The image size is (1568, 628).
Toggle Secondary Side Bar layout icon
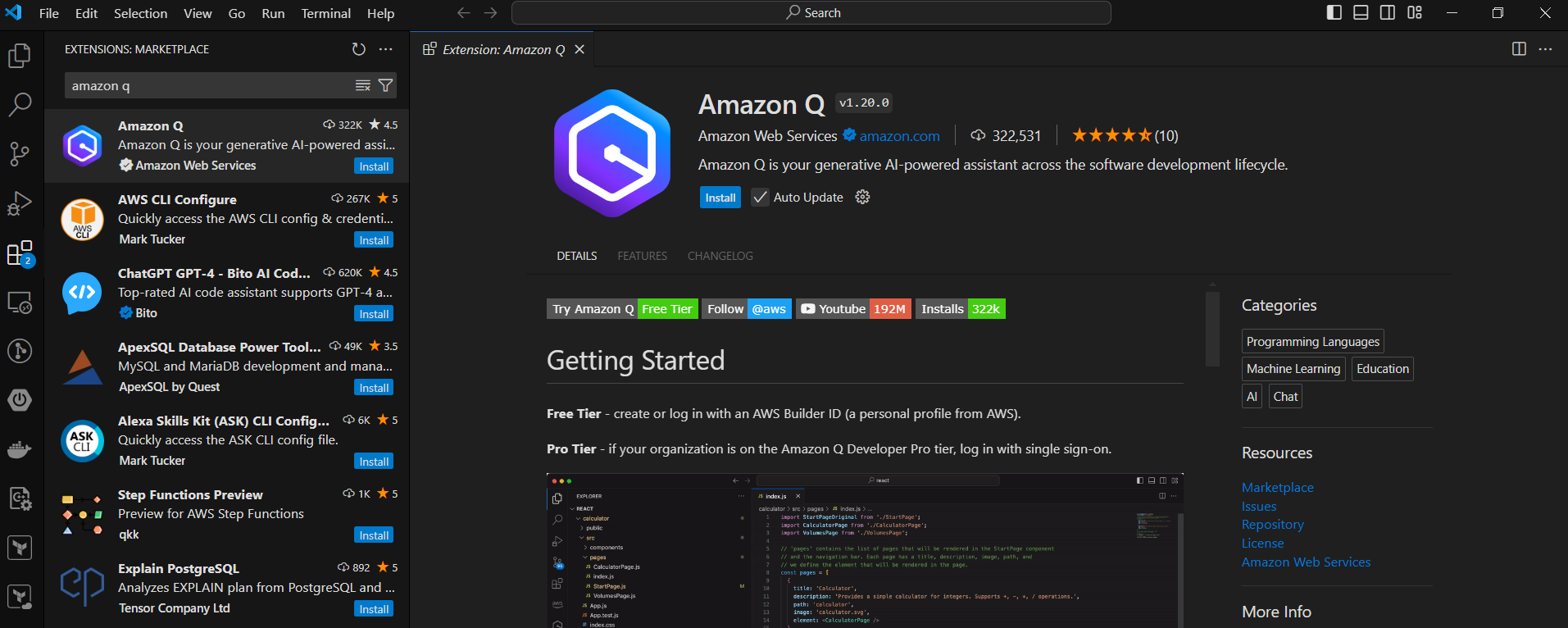coord(1388,12)
